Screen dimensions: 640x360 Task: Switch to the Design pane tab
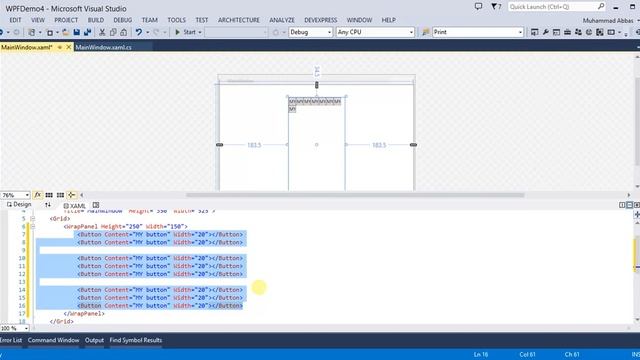(19, 204)
